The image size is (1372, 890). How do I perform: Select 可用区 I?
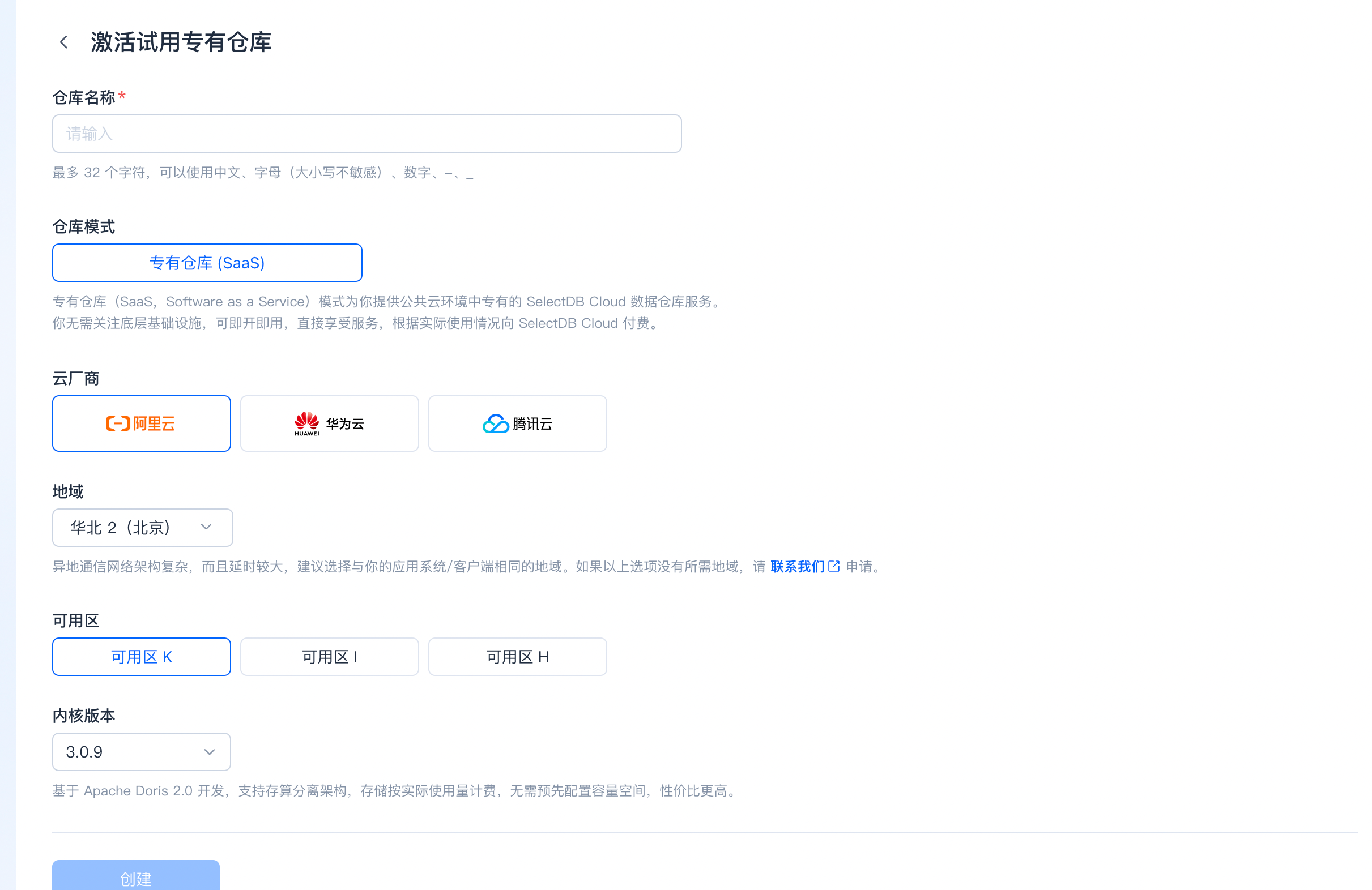coord(329,656)
